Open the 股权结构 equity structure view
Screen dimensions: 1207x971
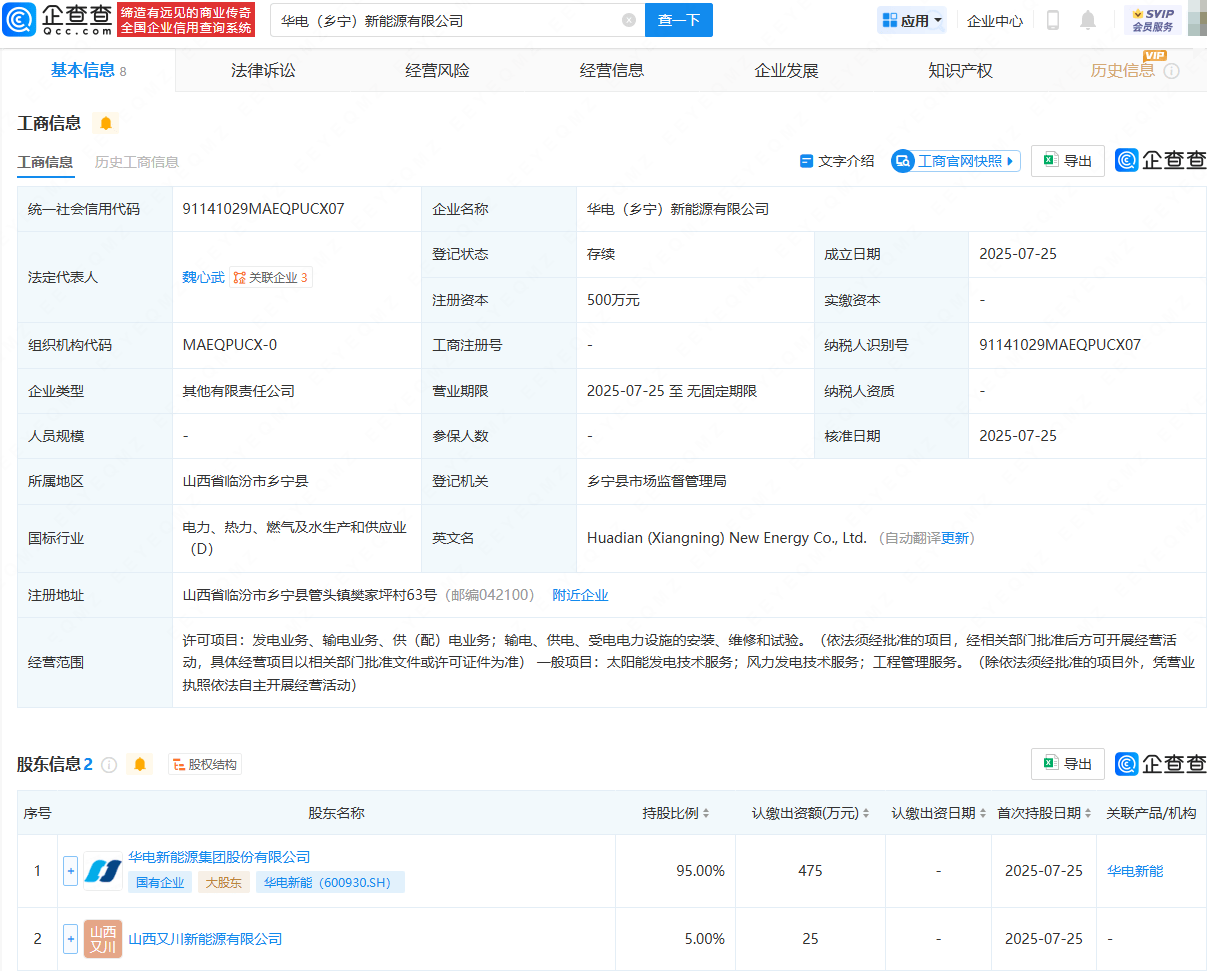tap(204, 763)
